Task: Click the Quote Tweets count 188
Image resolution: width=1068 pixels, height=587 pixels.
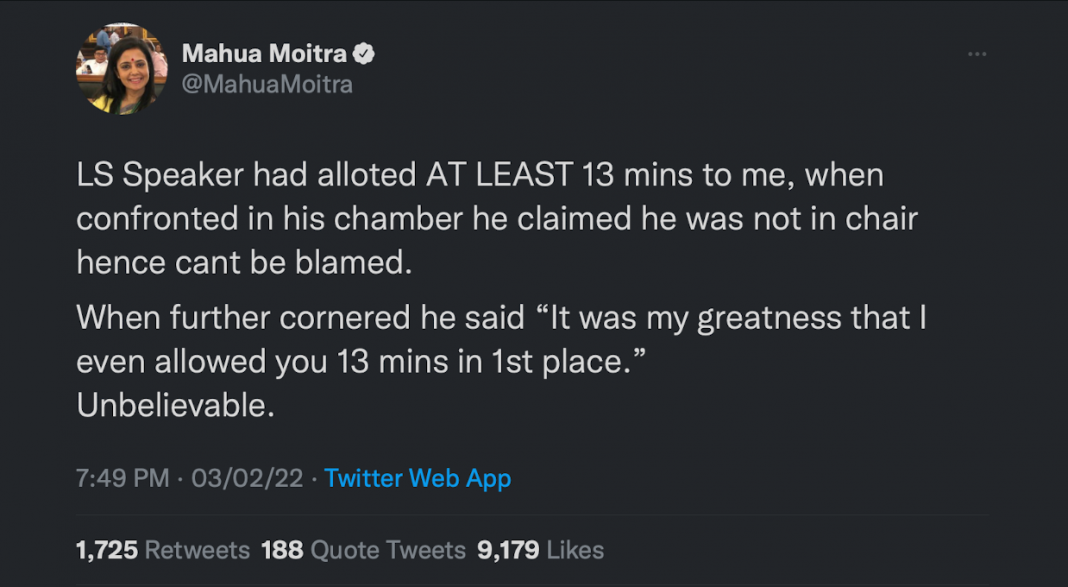Action: tap(284, 549)
